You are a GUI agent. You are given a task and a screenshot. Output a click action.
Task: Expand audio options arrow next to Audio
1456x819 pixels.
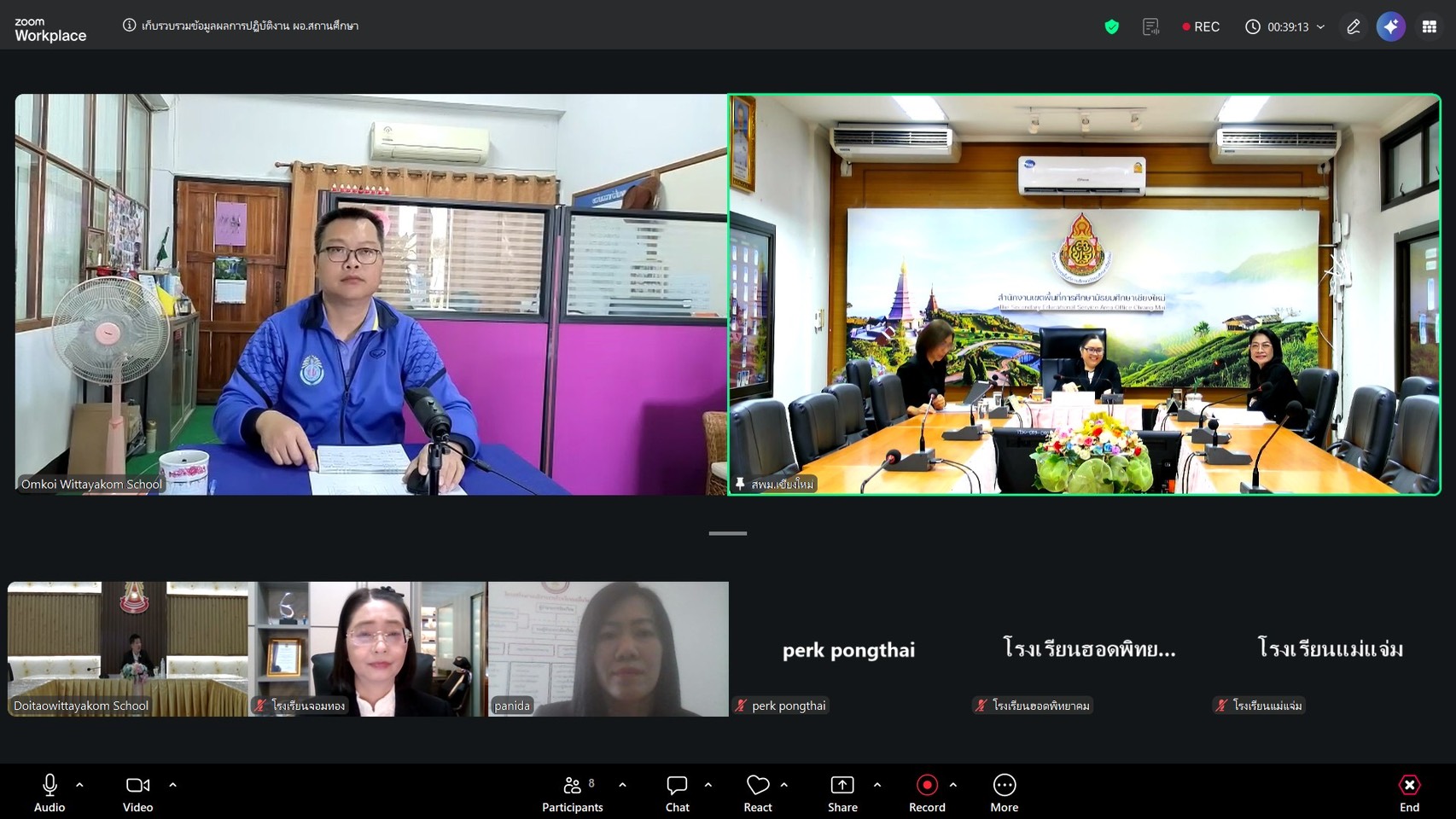pyautogui.click(x=79, y=785)
